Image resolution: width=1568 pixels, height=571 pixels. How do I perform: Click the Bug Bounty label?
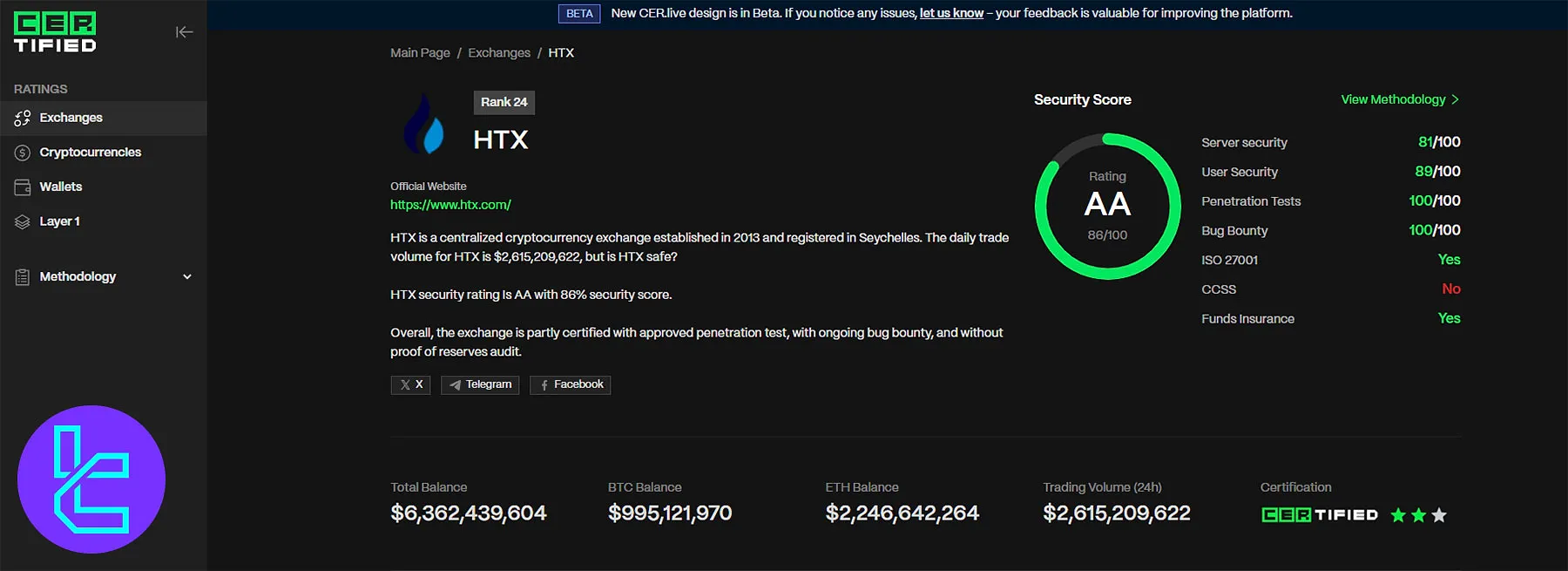point(1234,231)
